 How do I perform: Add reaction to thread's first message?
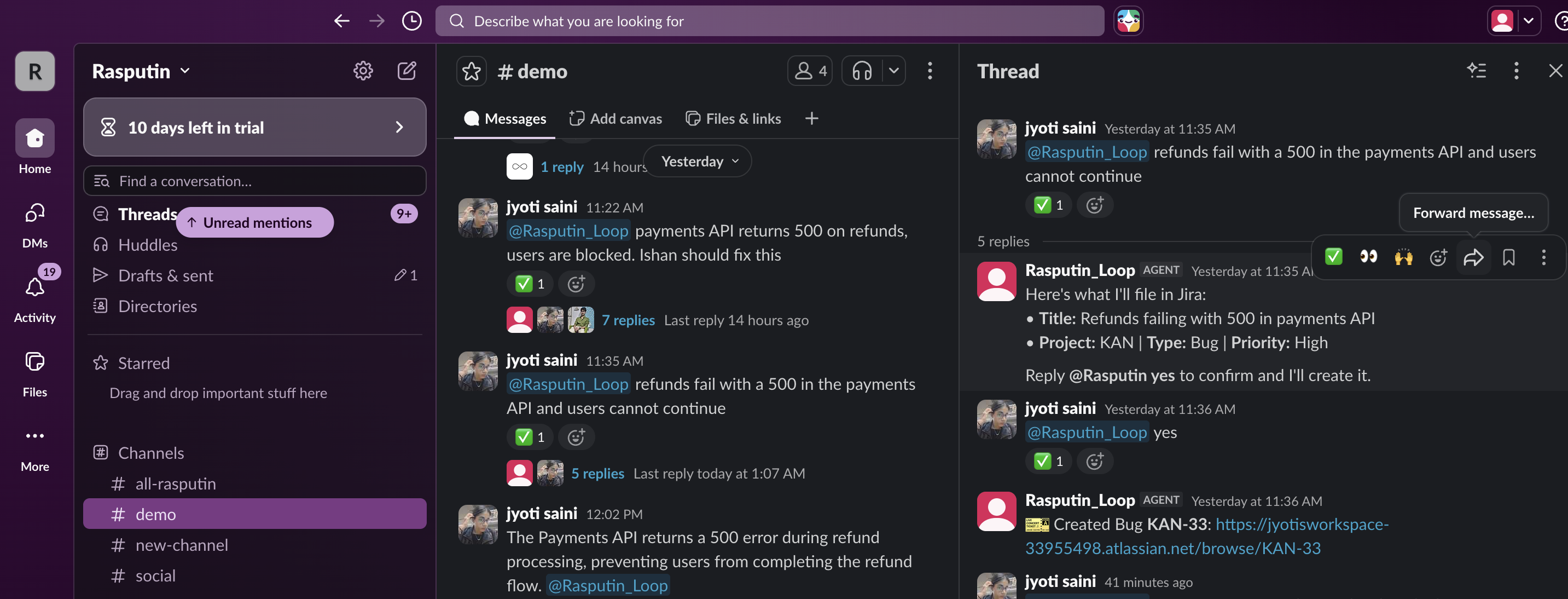tap(1094, 205)
